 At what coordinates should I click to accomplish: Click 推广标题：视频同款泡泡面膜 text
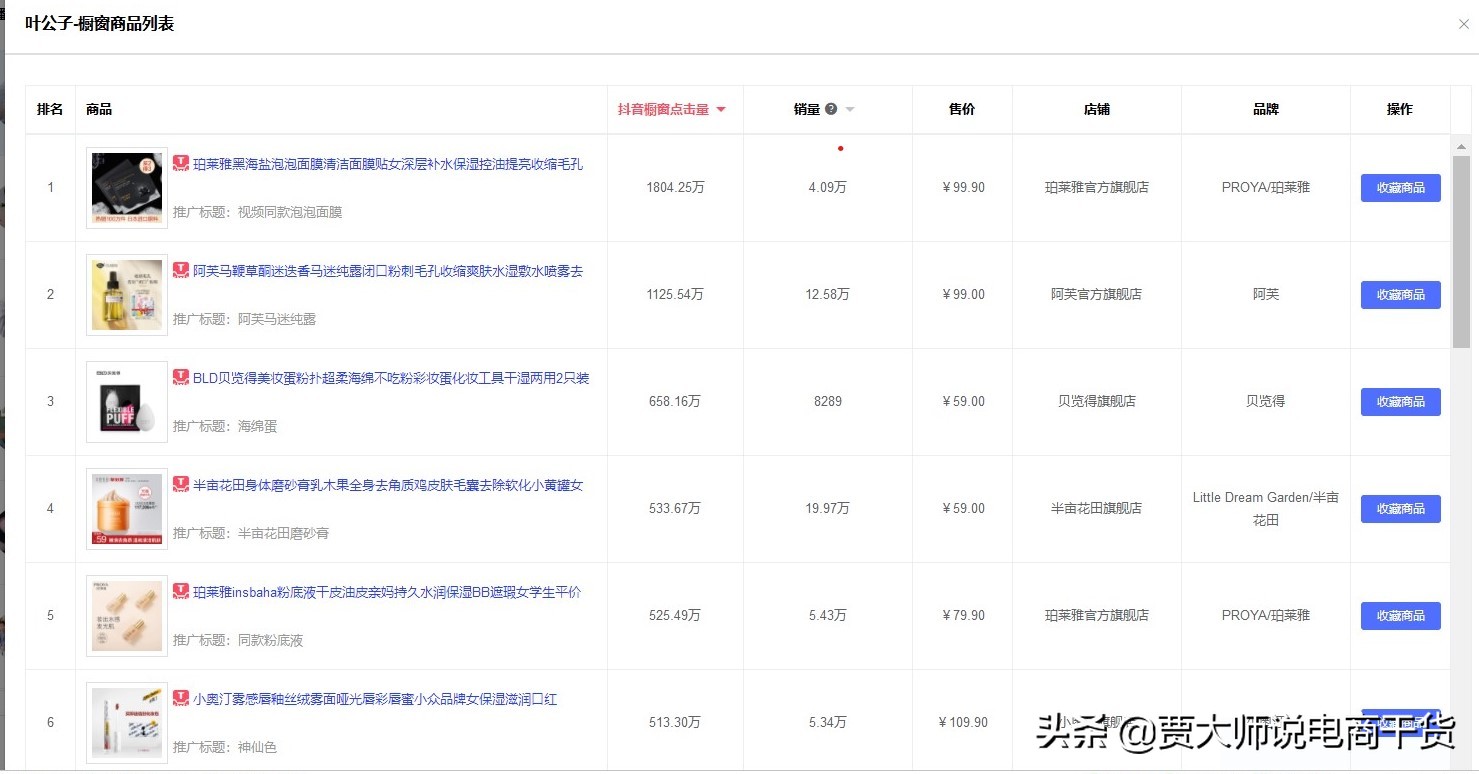[x=258, y=213]
